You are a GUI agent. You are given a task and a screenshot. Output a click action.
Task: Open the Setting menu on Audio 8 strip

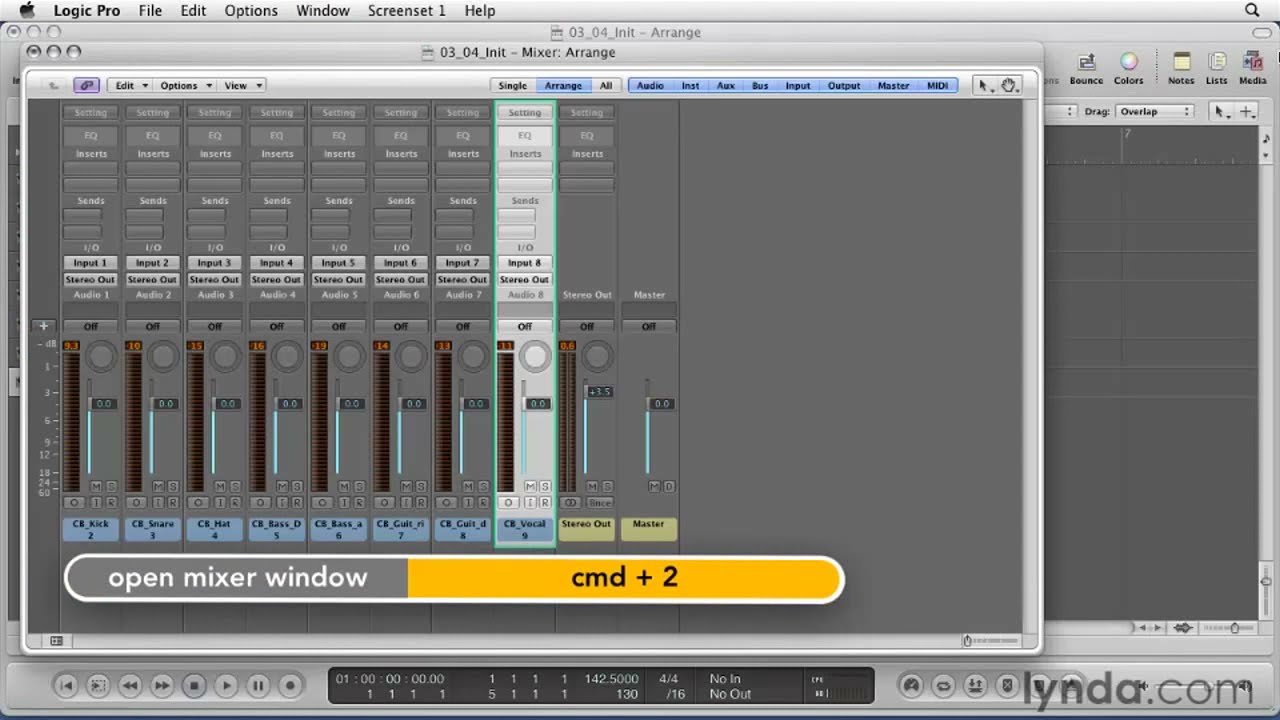[x=525, y=113]
